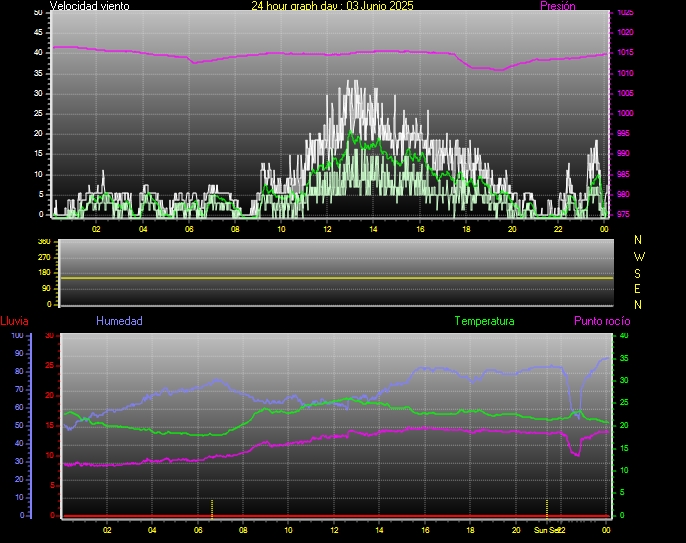The width and height of the screenshot is (686, 543).
Task: Click the pressure axis value 1010
Action: click(625, 73)
